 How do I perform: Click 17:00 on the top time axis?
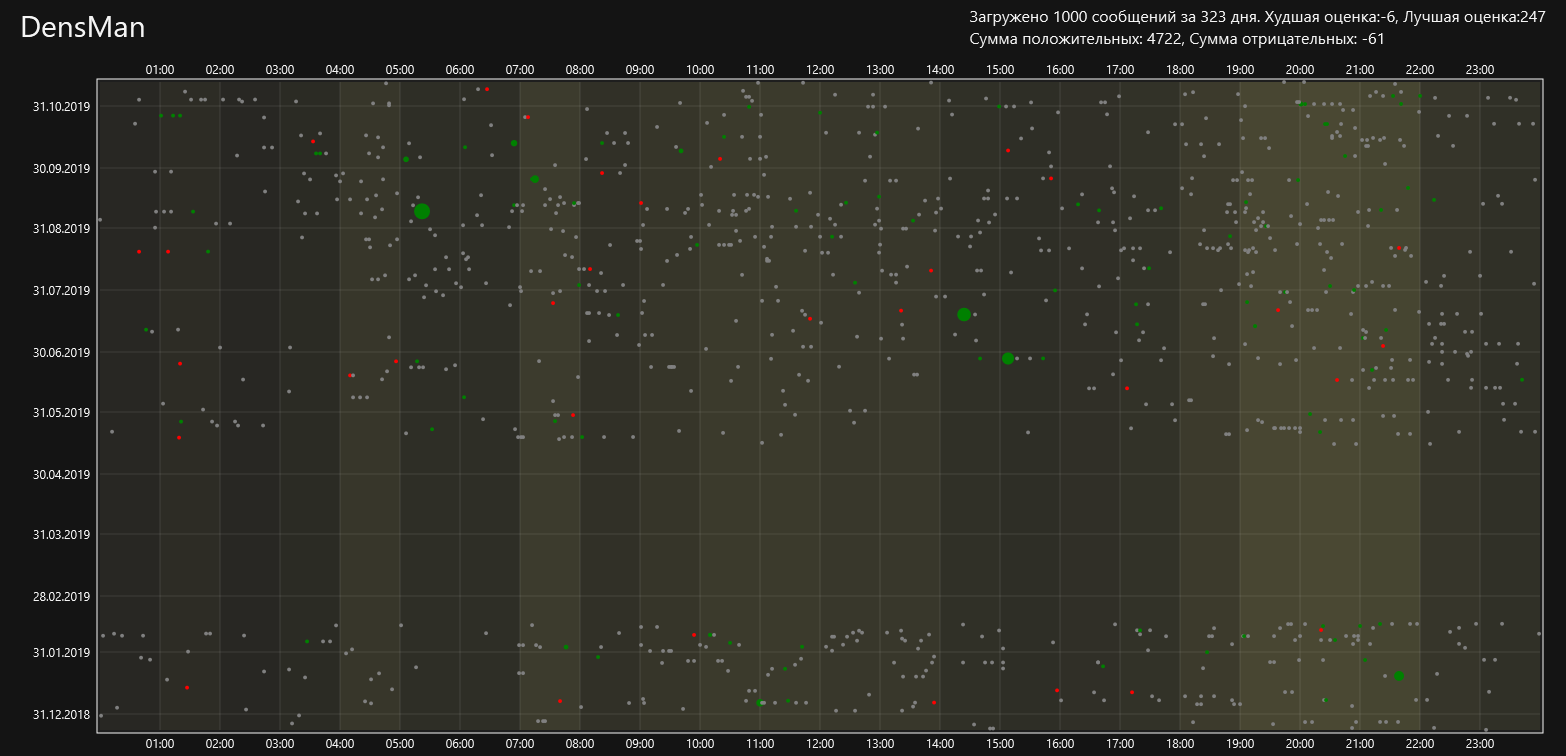[x=1120, y=70]
